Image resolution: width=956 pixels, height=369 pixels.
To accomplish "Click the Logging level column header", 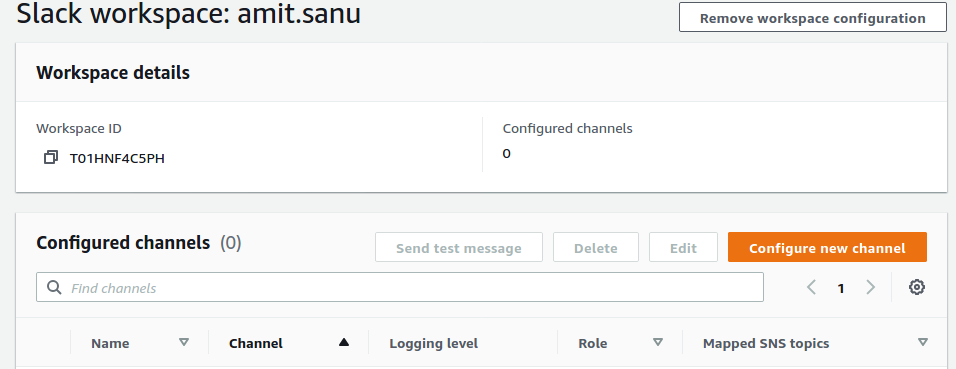I will tap(433, 343).
